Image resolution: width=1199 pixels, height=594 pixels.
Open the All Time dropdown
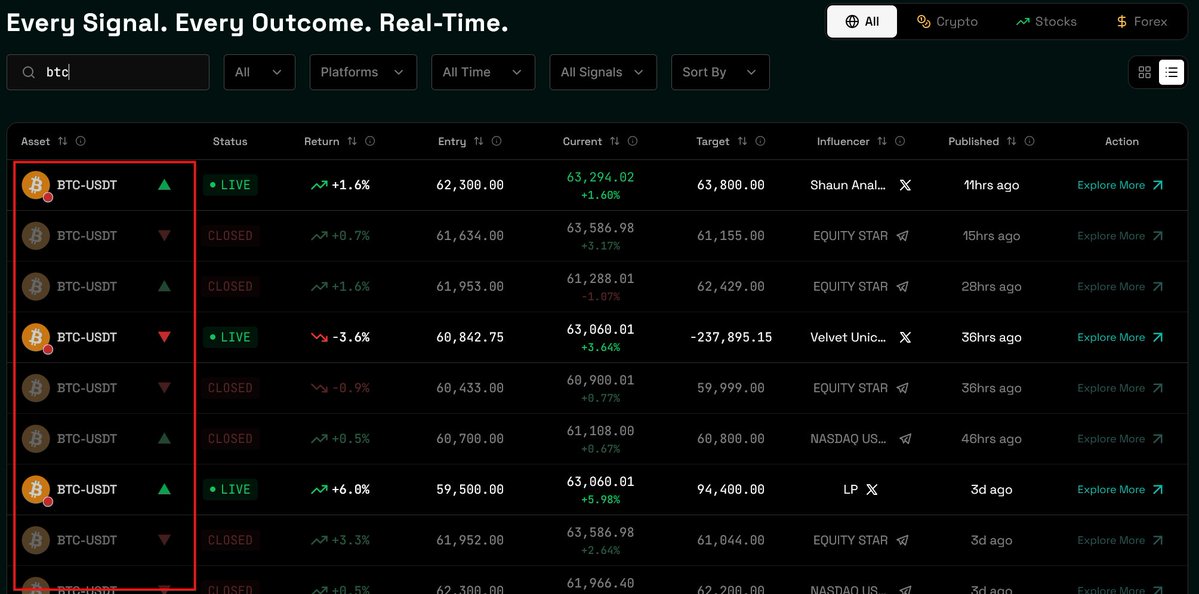(x=483, y=72)
